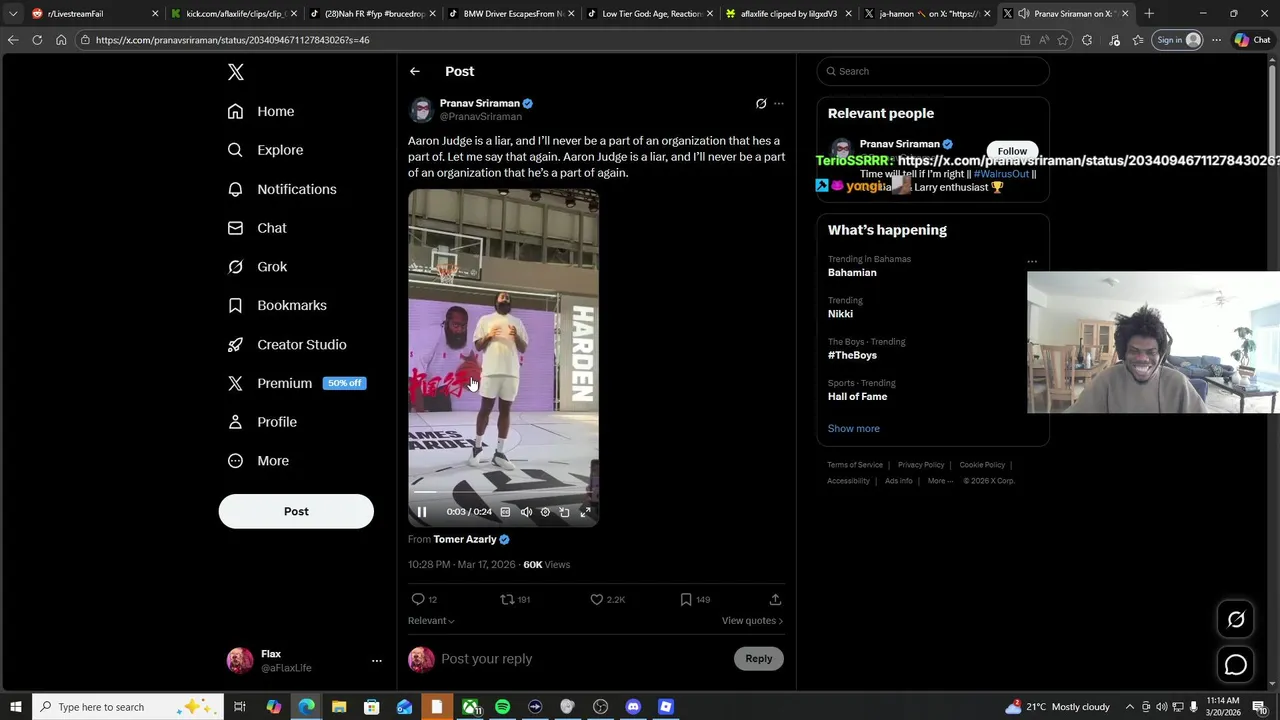Click the grey Reply button
This screenshot has width=1280, height=720.
point(759,658)
